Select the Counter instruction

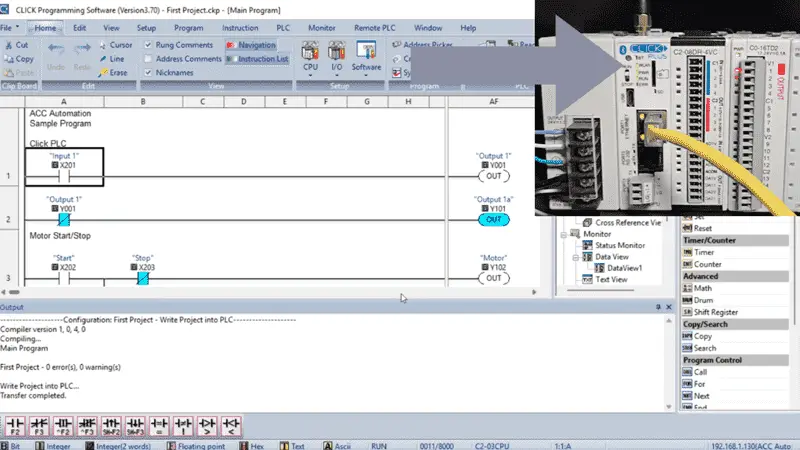pyautogui.click(x=702, y=264)
